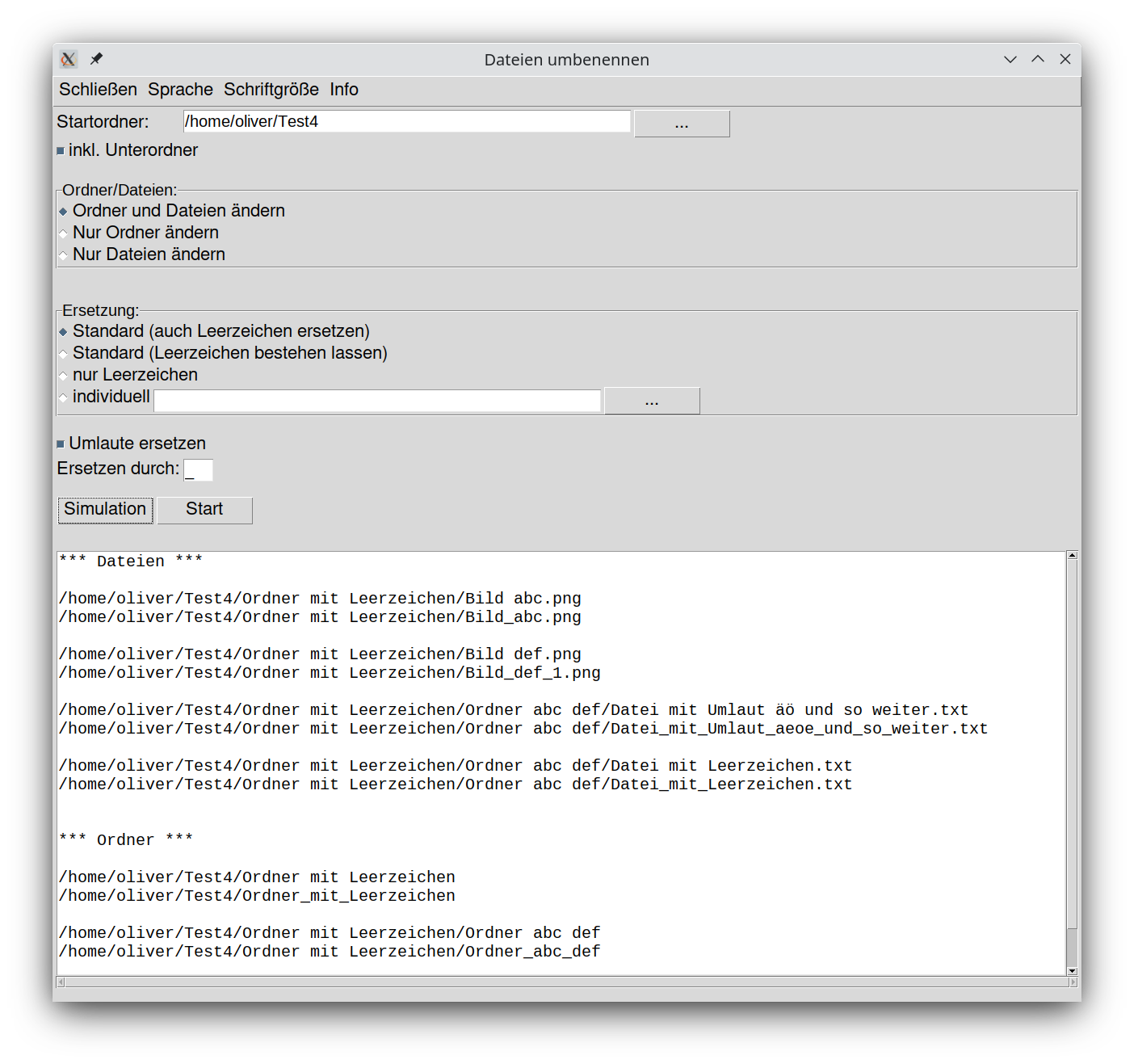Screen dimensions: 1134x1064
Task: Click the pin window icon
Action: (x=96, y=59)
